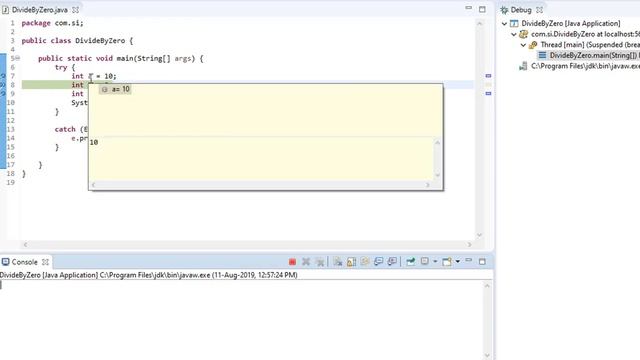
Task: Click Display Selected Console icon
Action: tap(425, 261)
